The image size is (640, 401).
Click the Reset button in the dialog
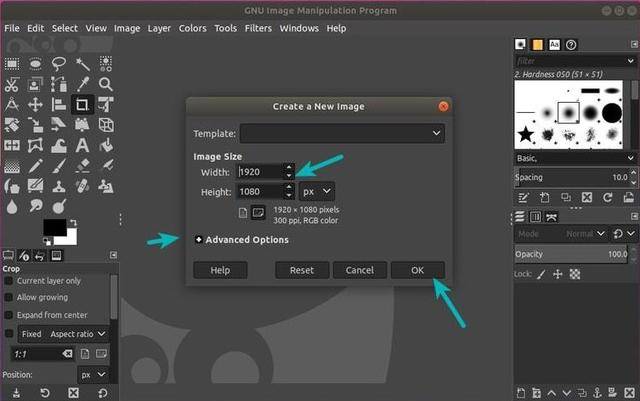coord(302,270)
